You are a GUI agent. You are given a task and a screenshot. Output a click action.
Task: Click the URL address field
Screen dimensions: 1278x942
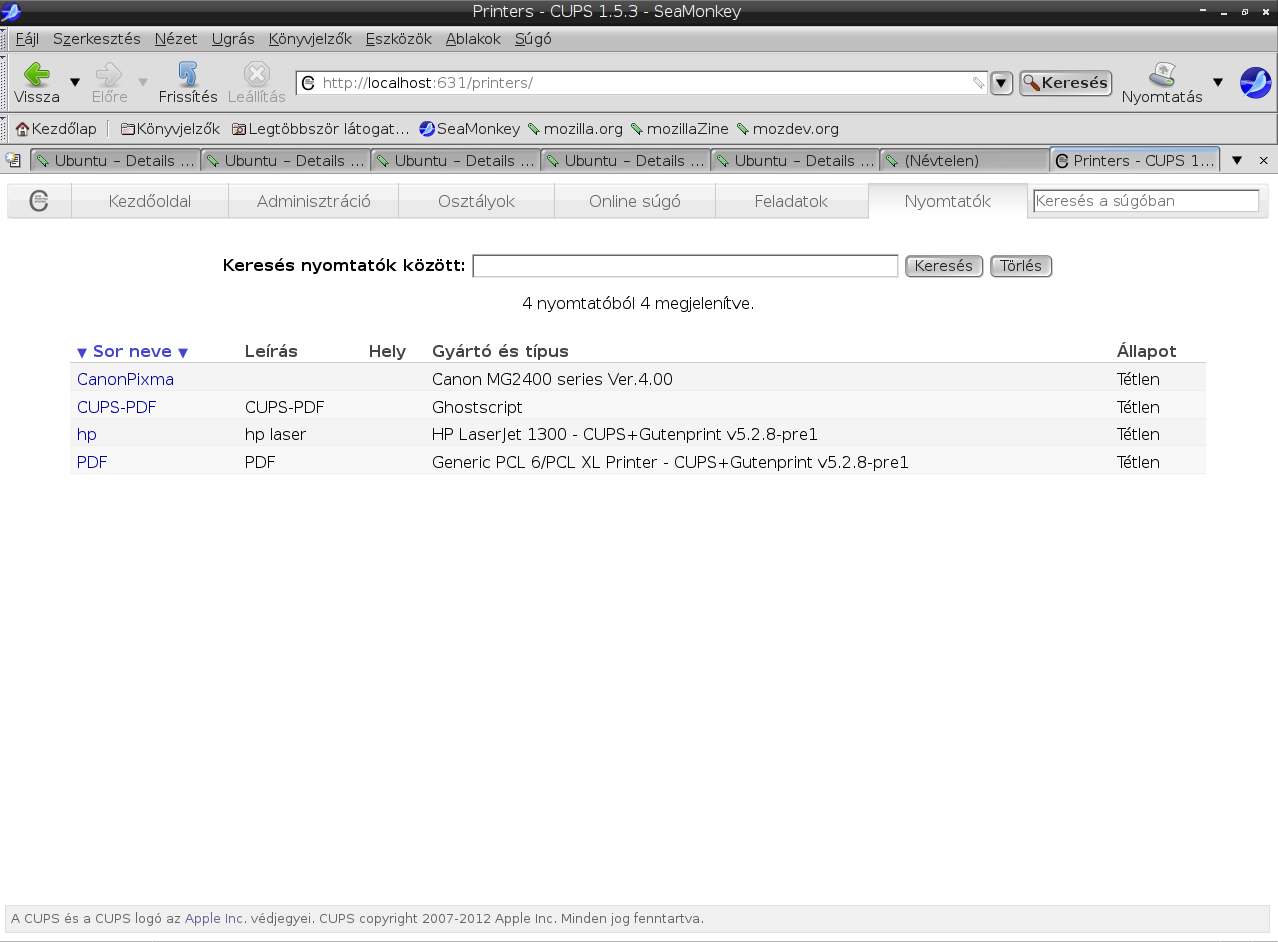(642, 83)
